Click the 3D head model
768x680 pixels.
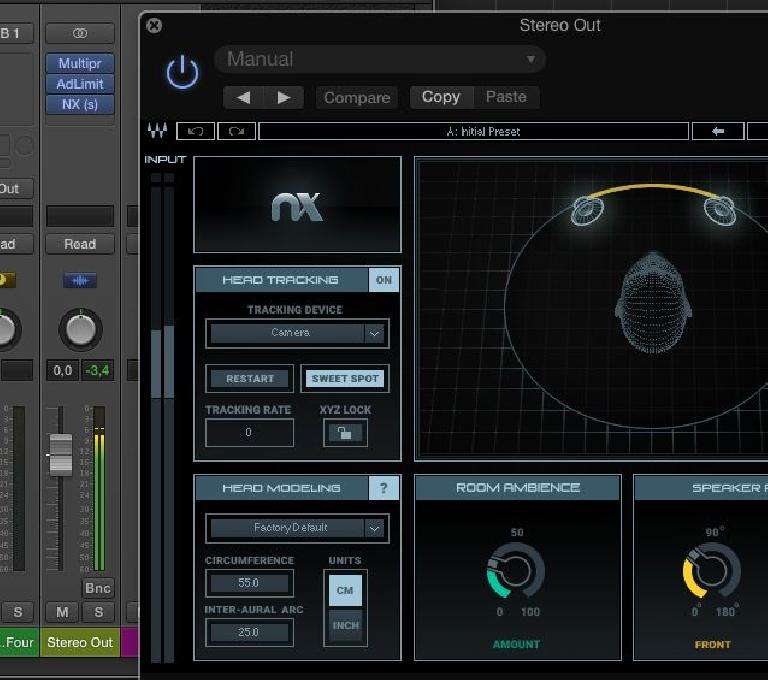coord(653,302)
